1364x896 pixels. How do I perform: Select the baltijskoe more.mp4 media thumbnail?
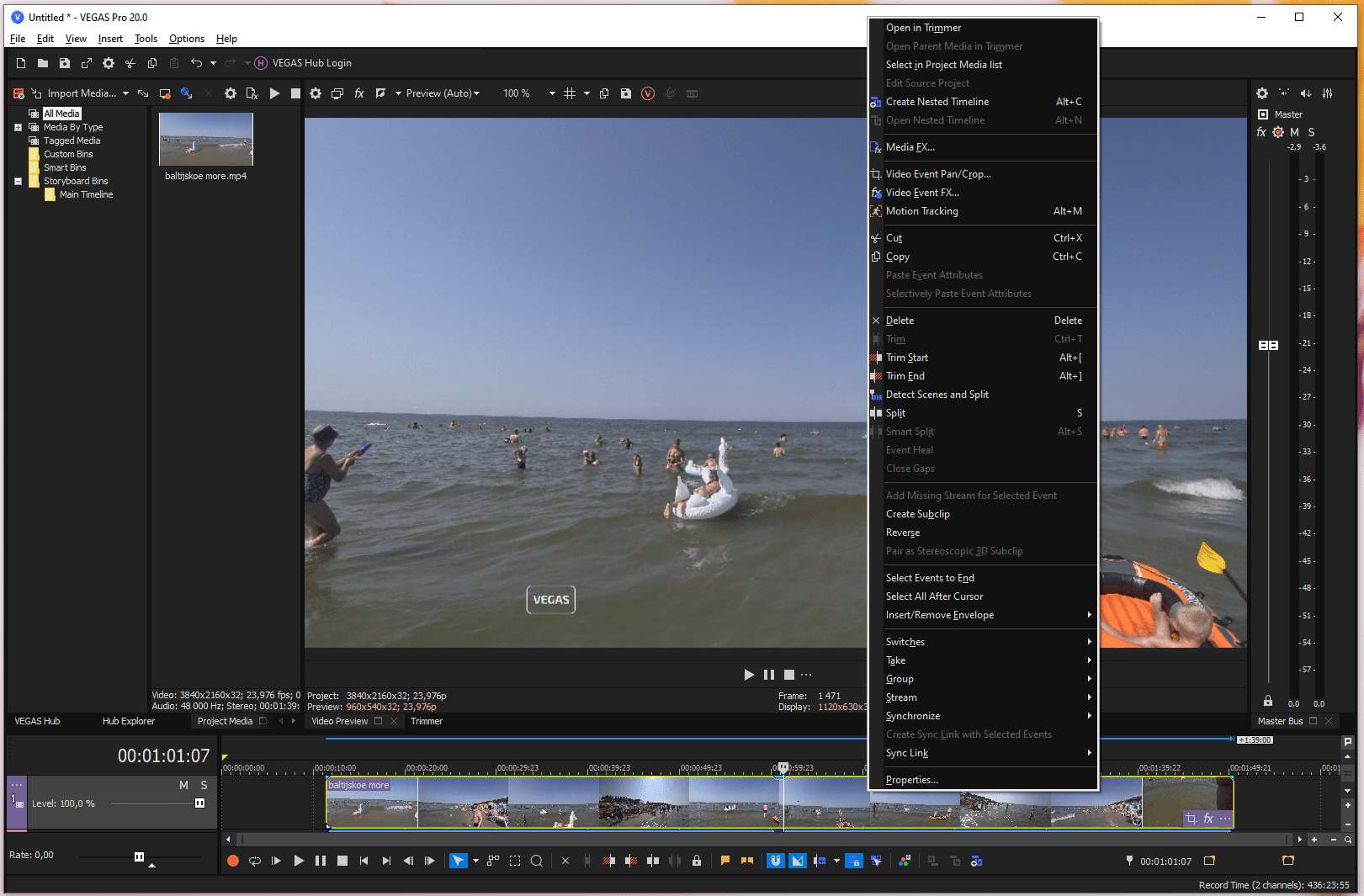pos(206,140)
